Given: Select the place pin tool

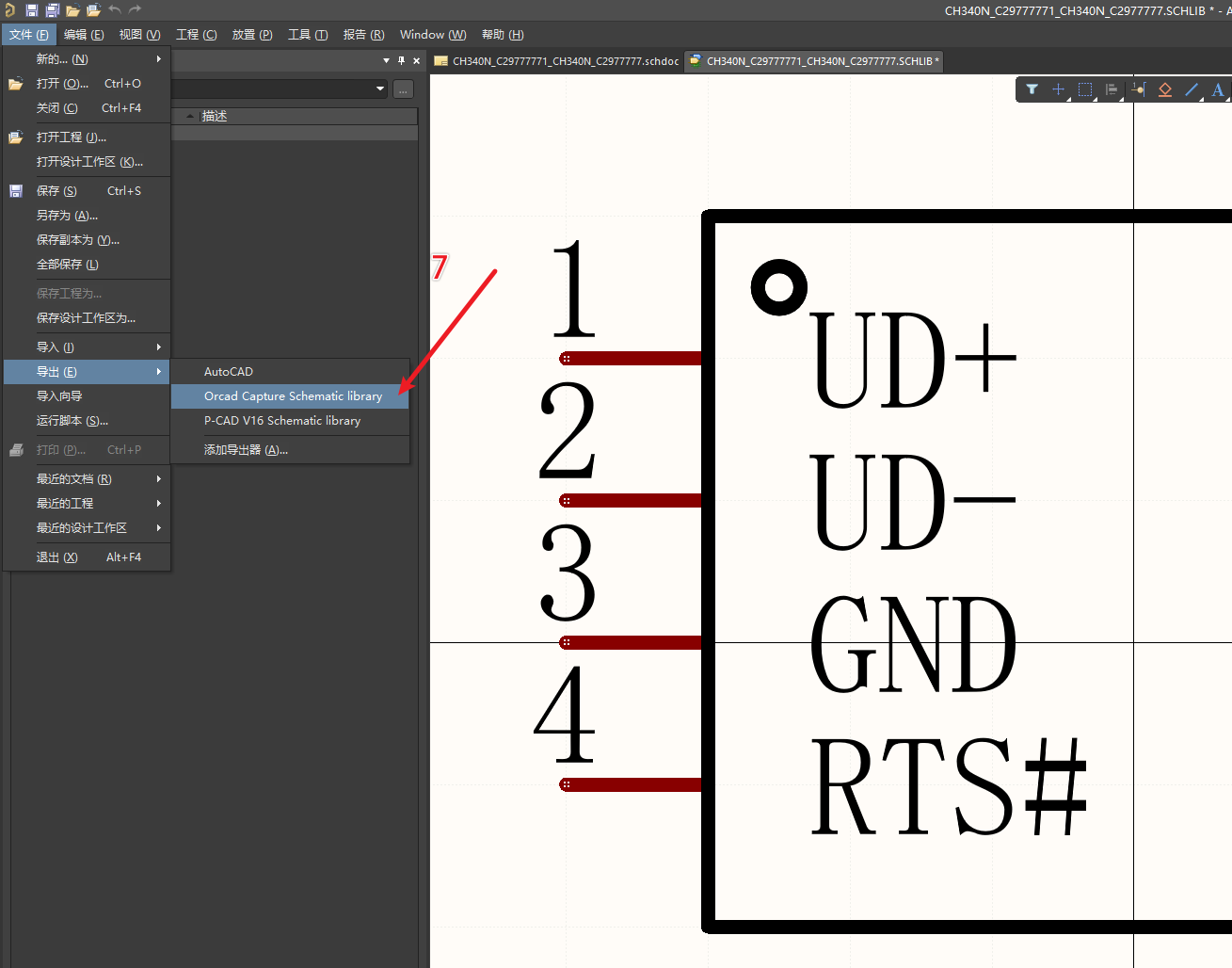Looking at the screenshot, I should [x=1139, y=89].
